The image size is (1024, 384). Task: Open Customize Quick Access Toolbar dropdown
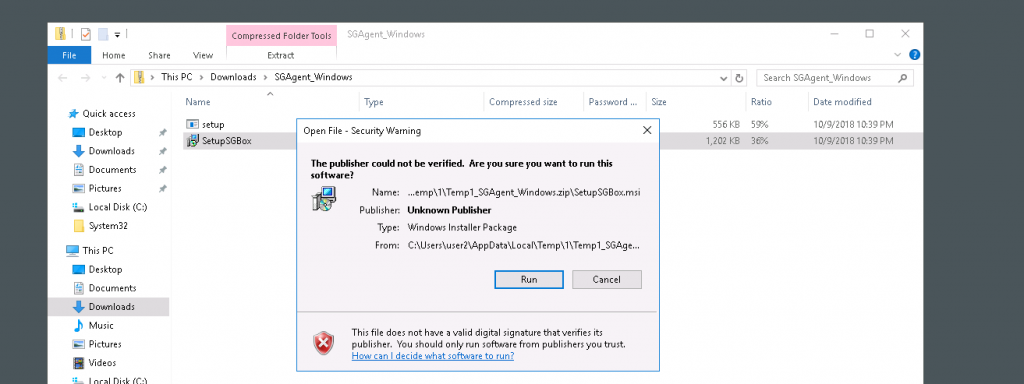coord(118,35)
